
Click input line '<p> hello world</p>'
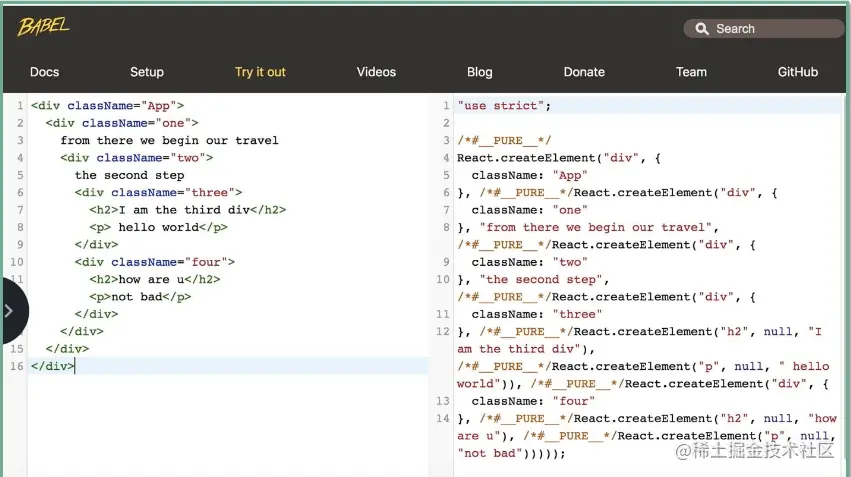[158, 227]
